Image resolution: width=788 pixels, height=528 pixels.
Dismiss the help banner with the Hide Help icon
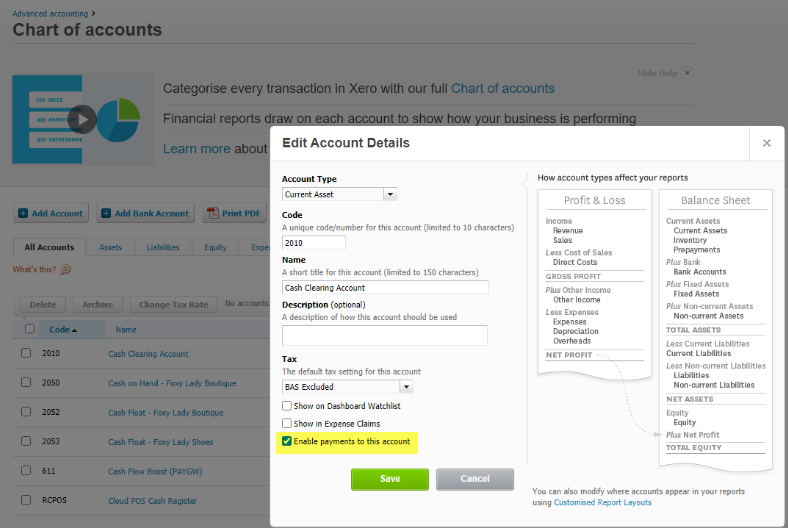687,73
